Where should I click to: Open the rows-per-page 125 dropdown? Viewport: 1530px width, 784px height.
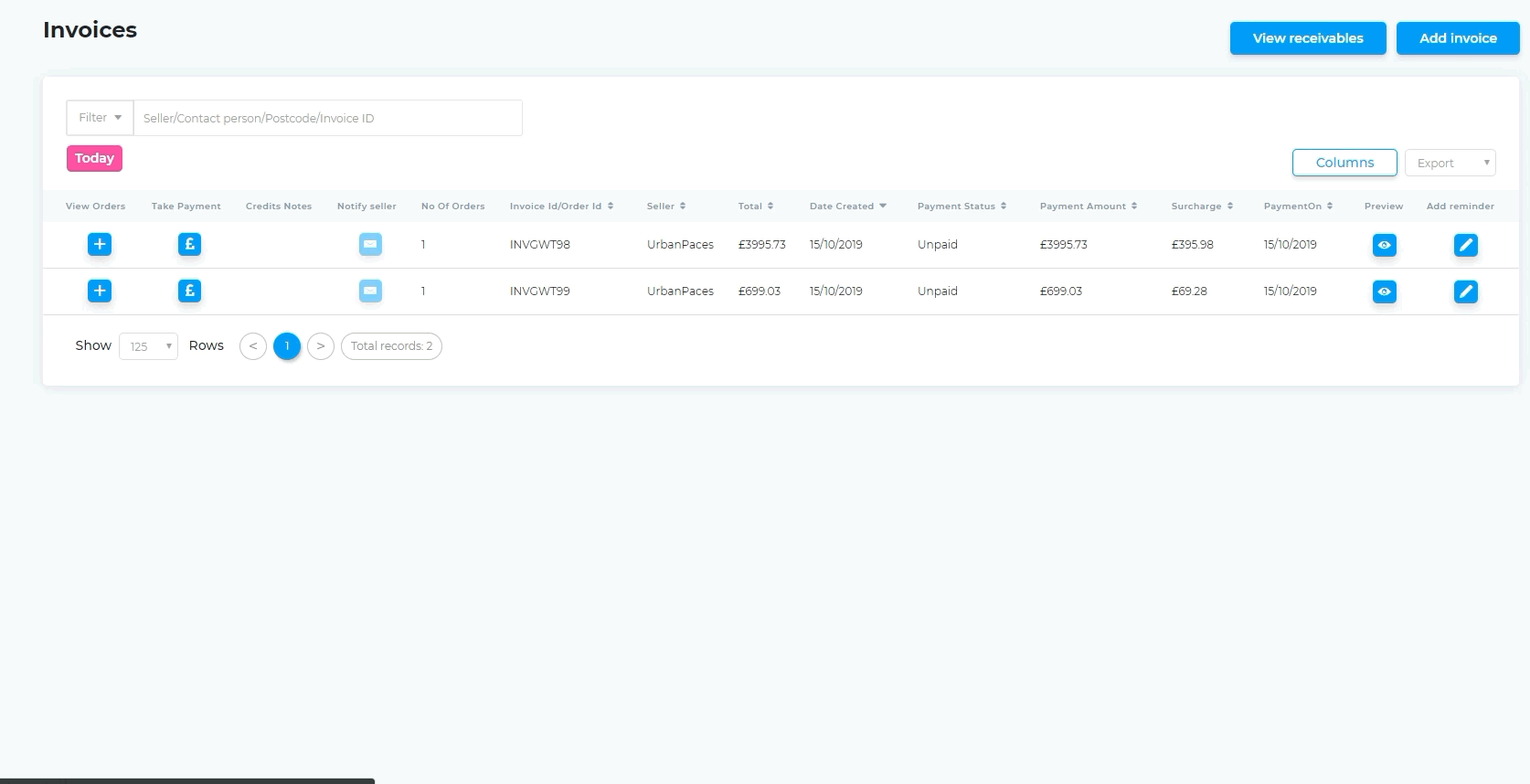[148, 346]
